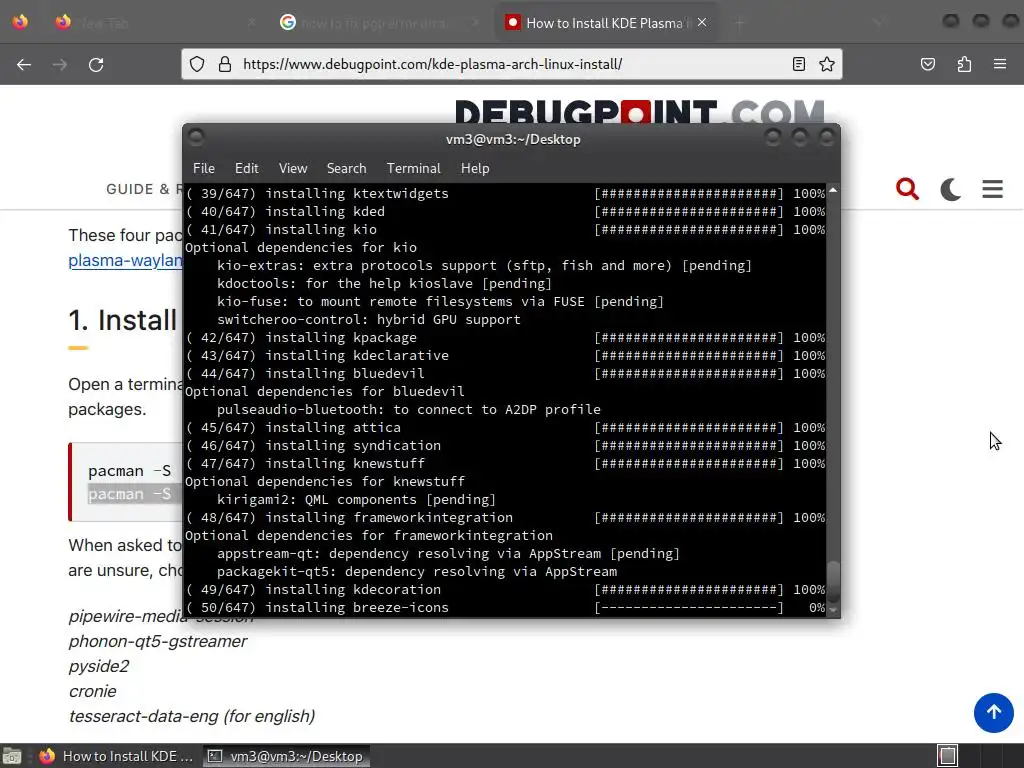Click workspace switcher in the panel
1024x768 pixels.
[x=947, y=756]
